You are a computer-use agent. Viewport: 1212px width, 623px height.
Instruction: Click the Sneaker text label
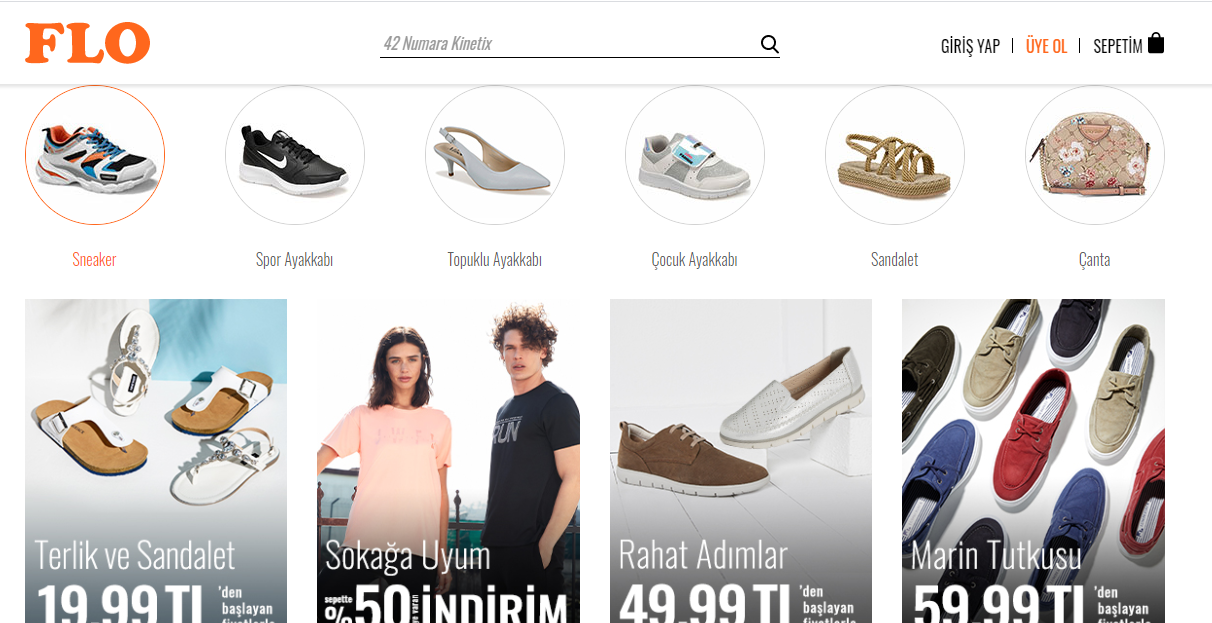click(95, 260)
